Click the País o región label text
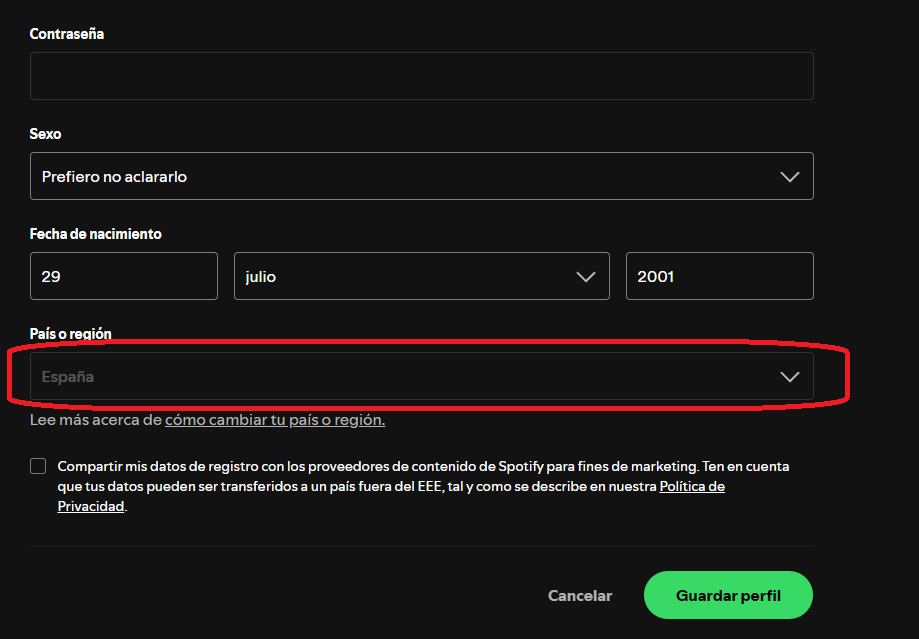This screenshot has width=919, height=639. pyautogui.click(x=69, y=333)
